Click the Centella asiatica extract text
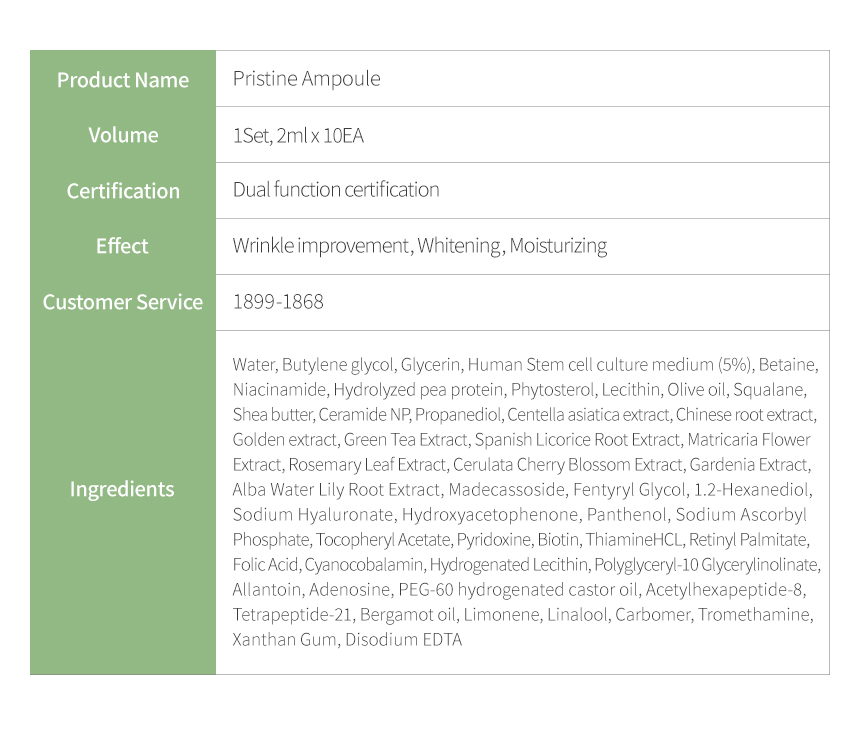 pyautogui.click(x=588, y=415)
